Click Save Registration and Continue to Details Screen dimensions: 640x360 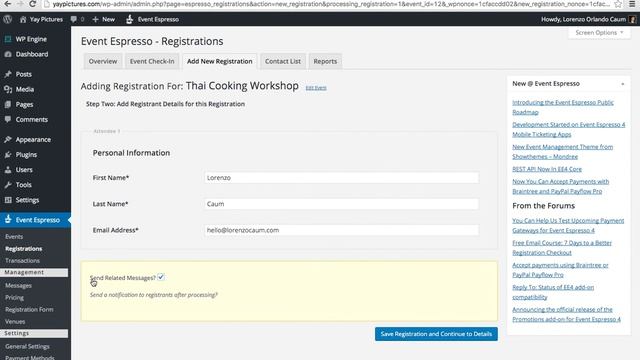[x=436, y=334]
